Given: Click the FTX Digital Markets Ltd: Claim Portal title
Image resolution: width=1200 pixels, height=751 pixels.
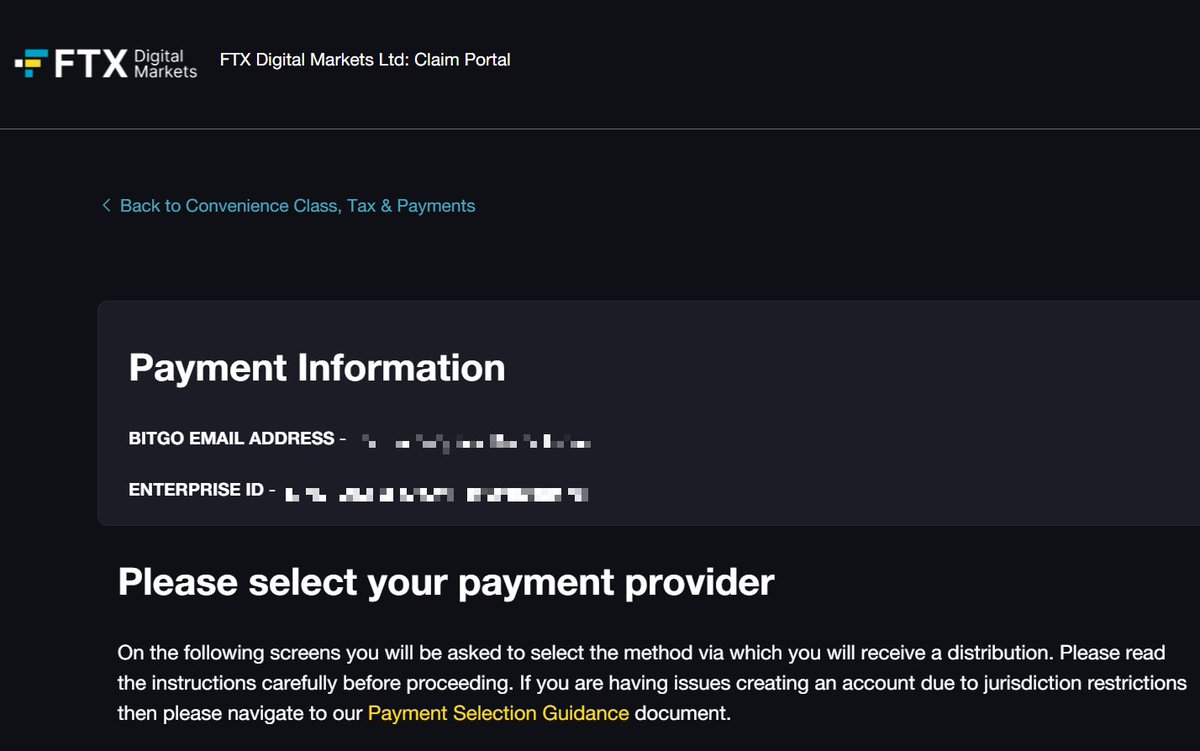Looking at the screenshot, I should pyautogui.click(x=365, y=60).
